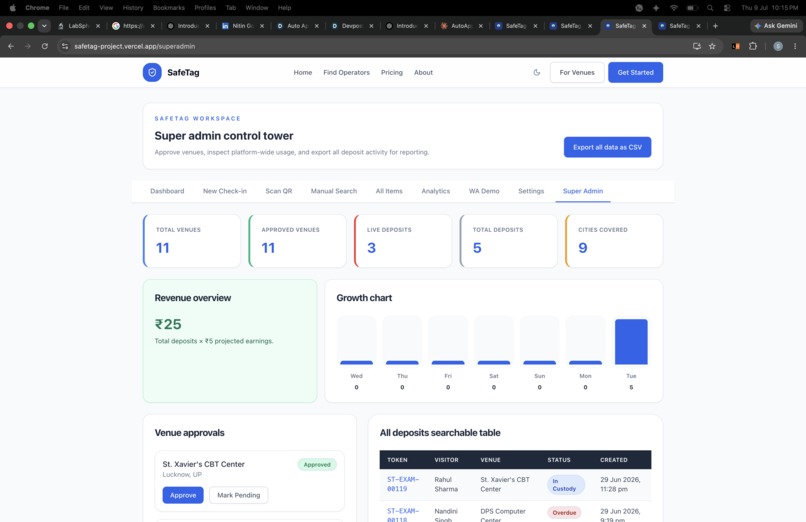Screen dimensions: 806x522
Task: Open the Manual Search tab
Action: pyautogui.click(x=334, y=191)
